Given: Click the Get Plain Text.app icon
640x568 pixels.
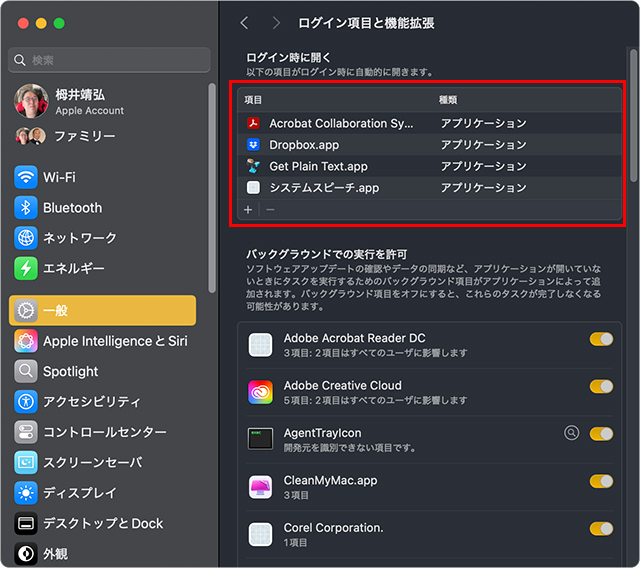Looking at the screenshot, I should [x=253, y=166].
